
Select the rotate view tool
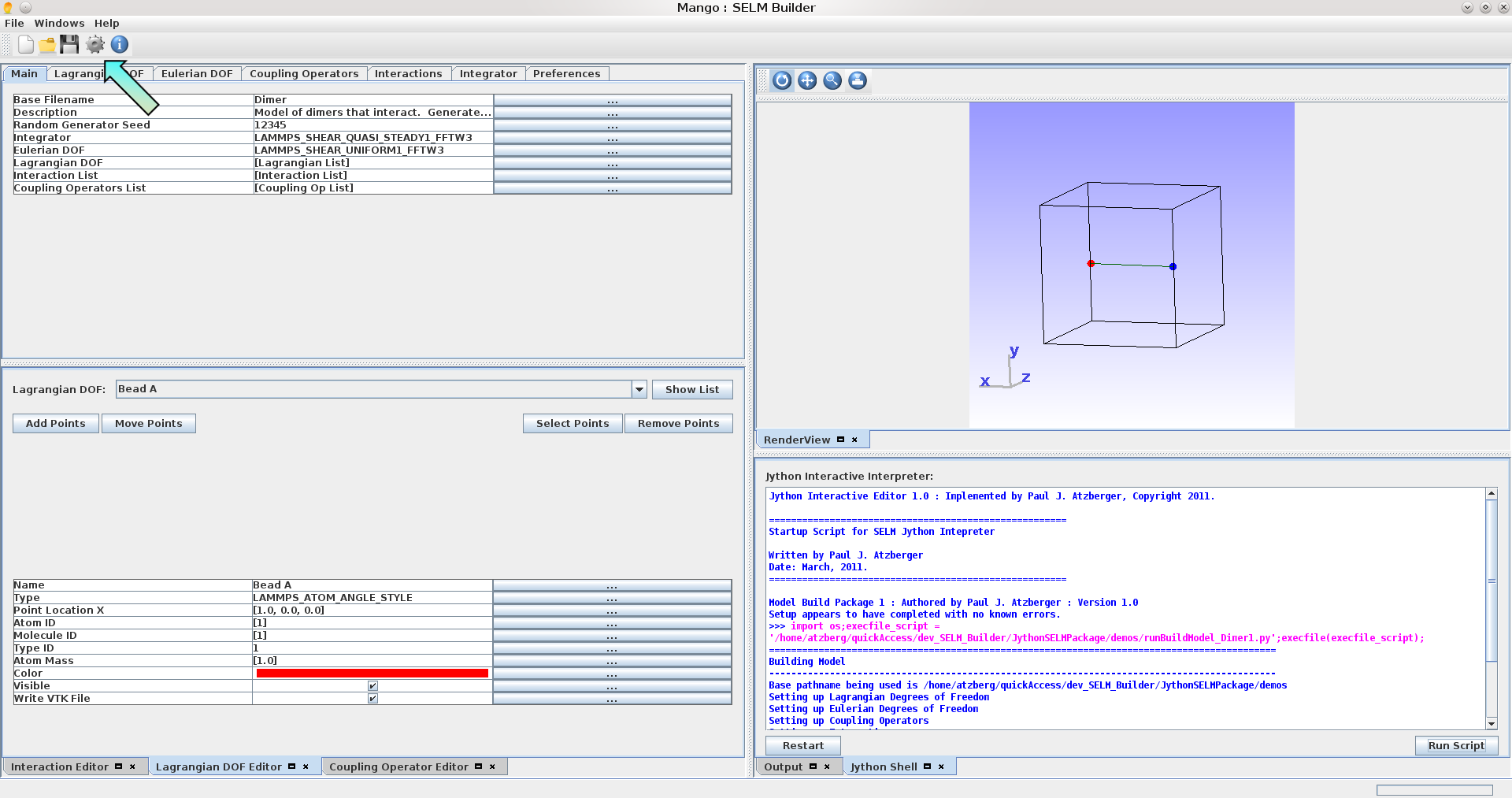pos(782,80)
